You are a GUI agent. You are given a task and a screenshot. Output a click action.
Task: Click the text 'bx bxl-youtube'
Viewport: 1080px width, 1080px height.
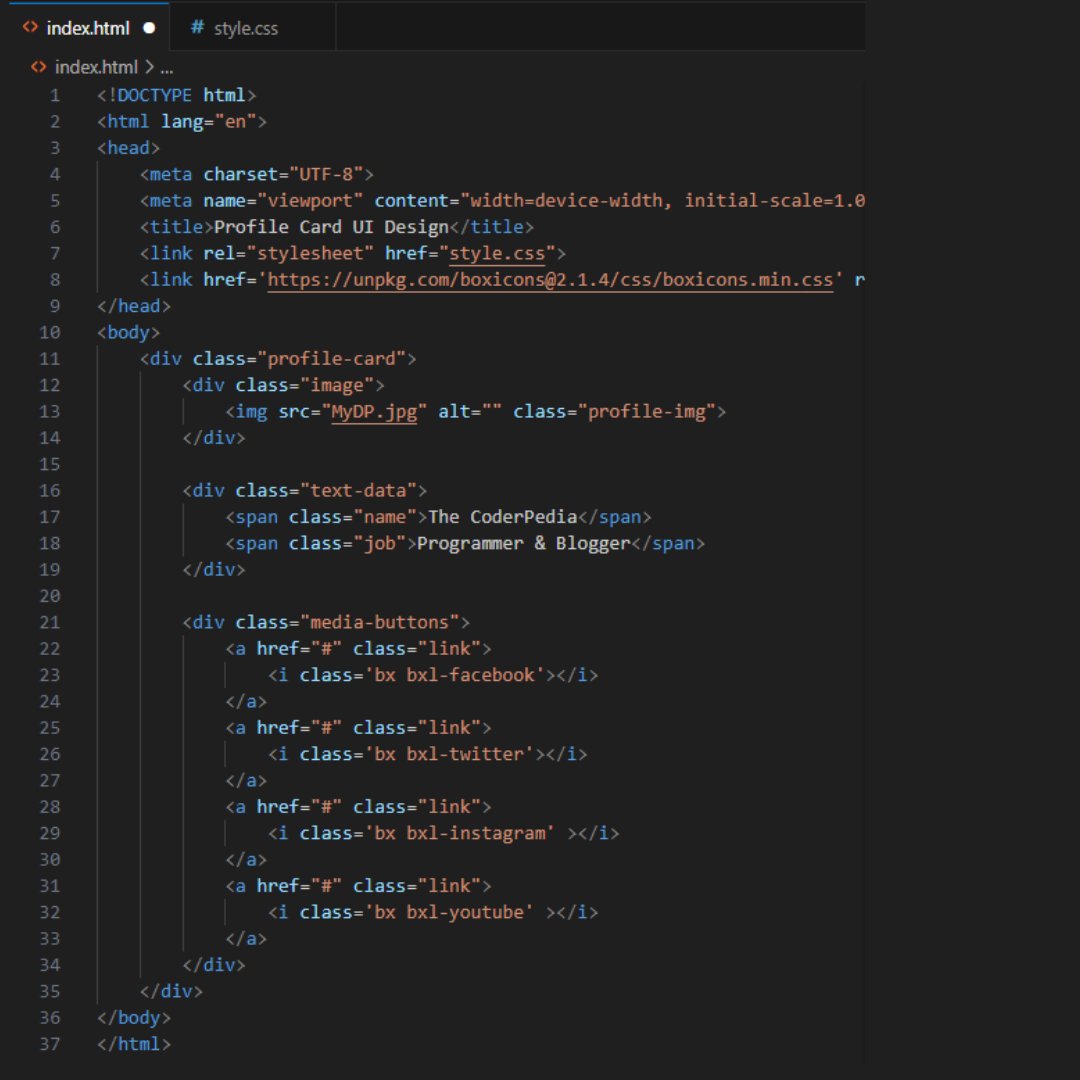point(449,912)
